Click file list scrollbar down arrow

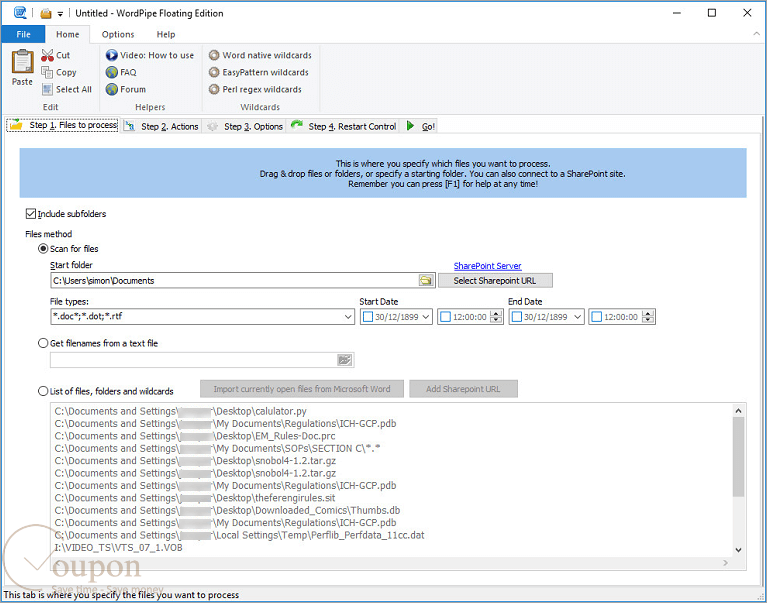(738, 550)
